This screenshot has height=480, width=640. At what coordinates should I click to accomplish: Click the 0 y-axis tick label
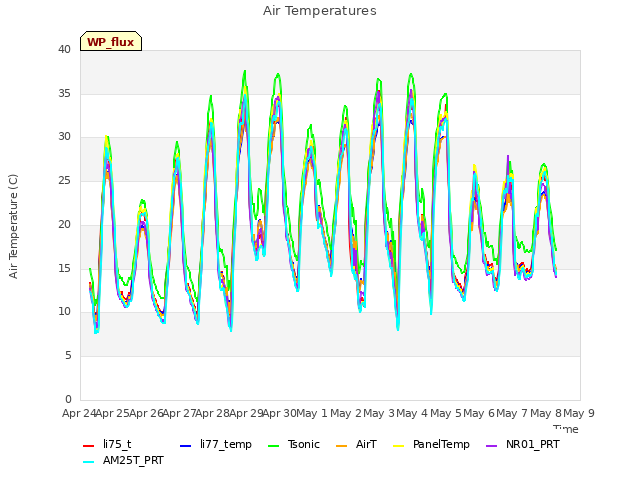pyautogui.click(x=68, y=399)
